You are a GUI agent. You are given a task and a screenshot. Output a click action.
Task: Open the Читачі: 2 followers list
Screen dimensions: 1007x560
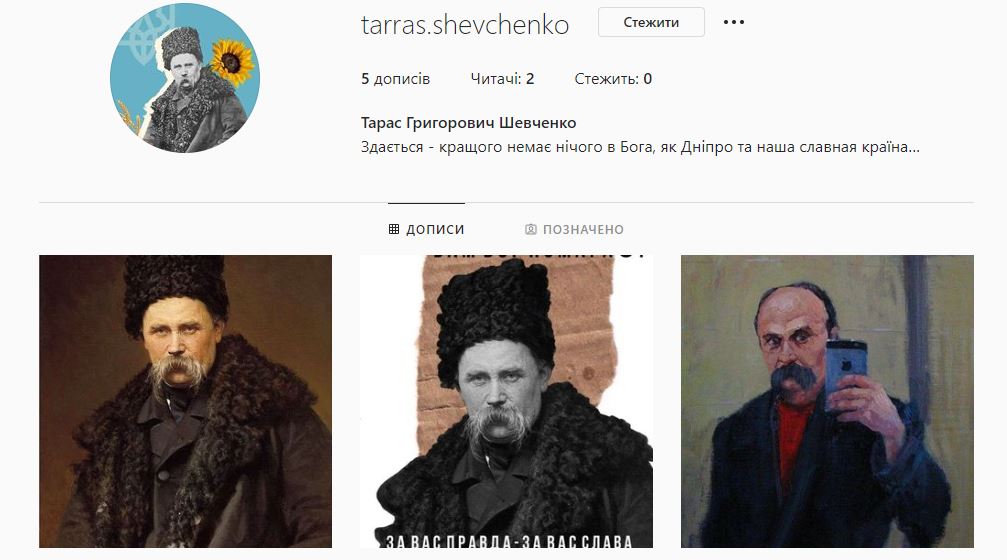coord(502,79)
